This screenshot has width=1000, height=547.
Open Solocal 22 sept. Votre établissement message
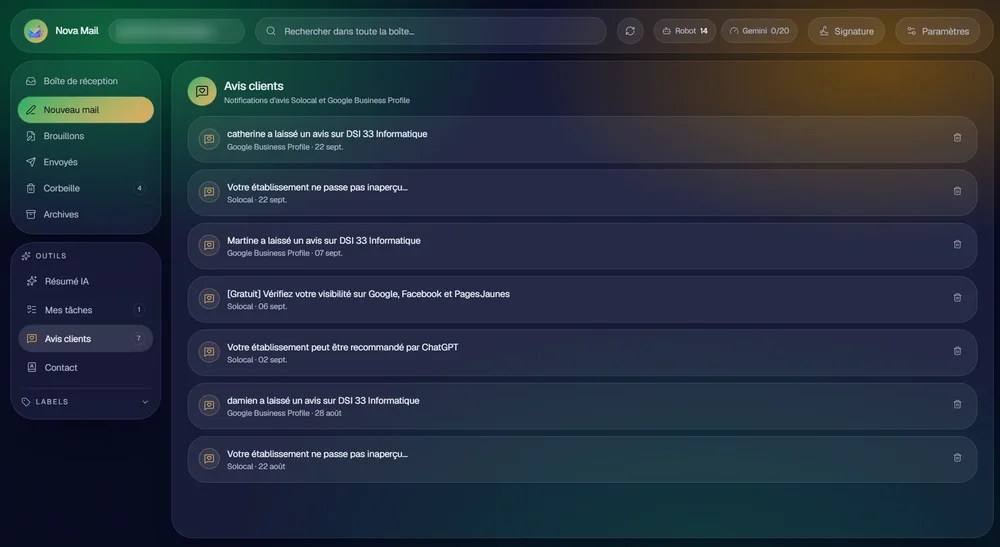tap(582, 193)
